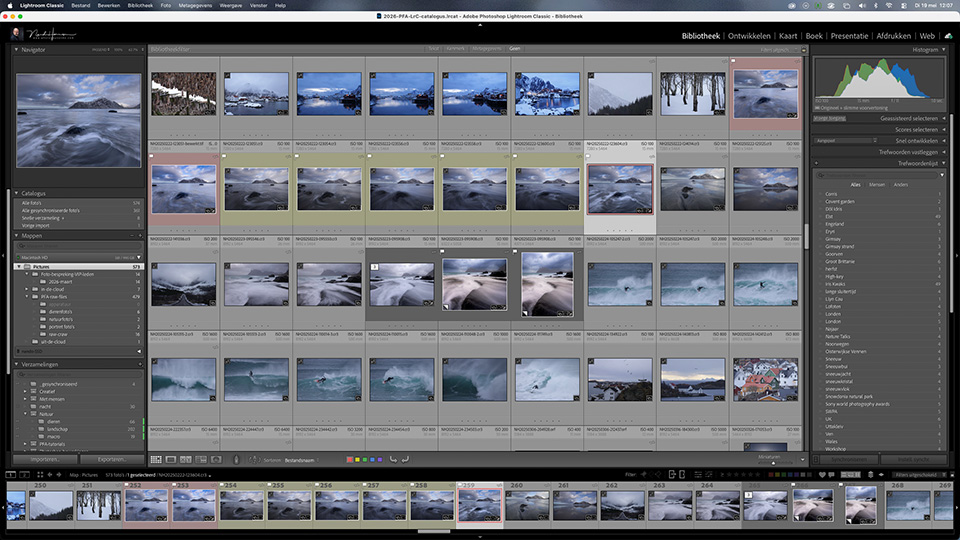The width and height of the screenshot is (960, 540).
Task: Click the Exporteren button
Action: click(111, 459)
